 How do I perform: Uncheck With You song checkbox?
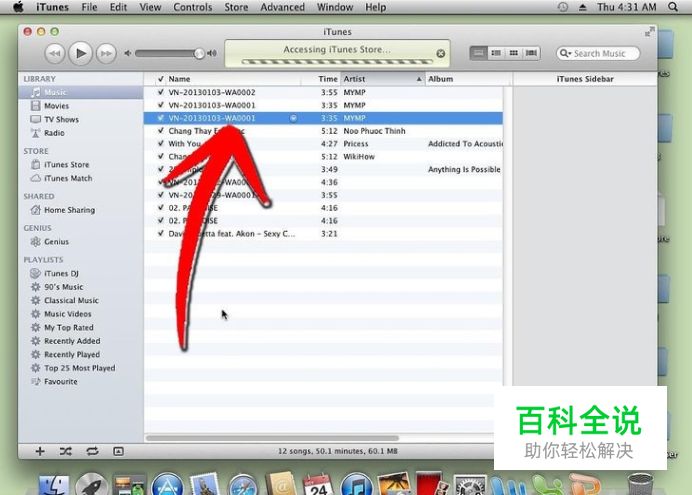point(161,143)
